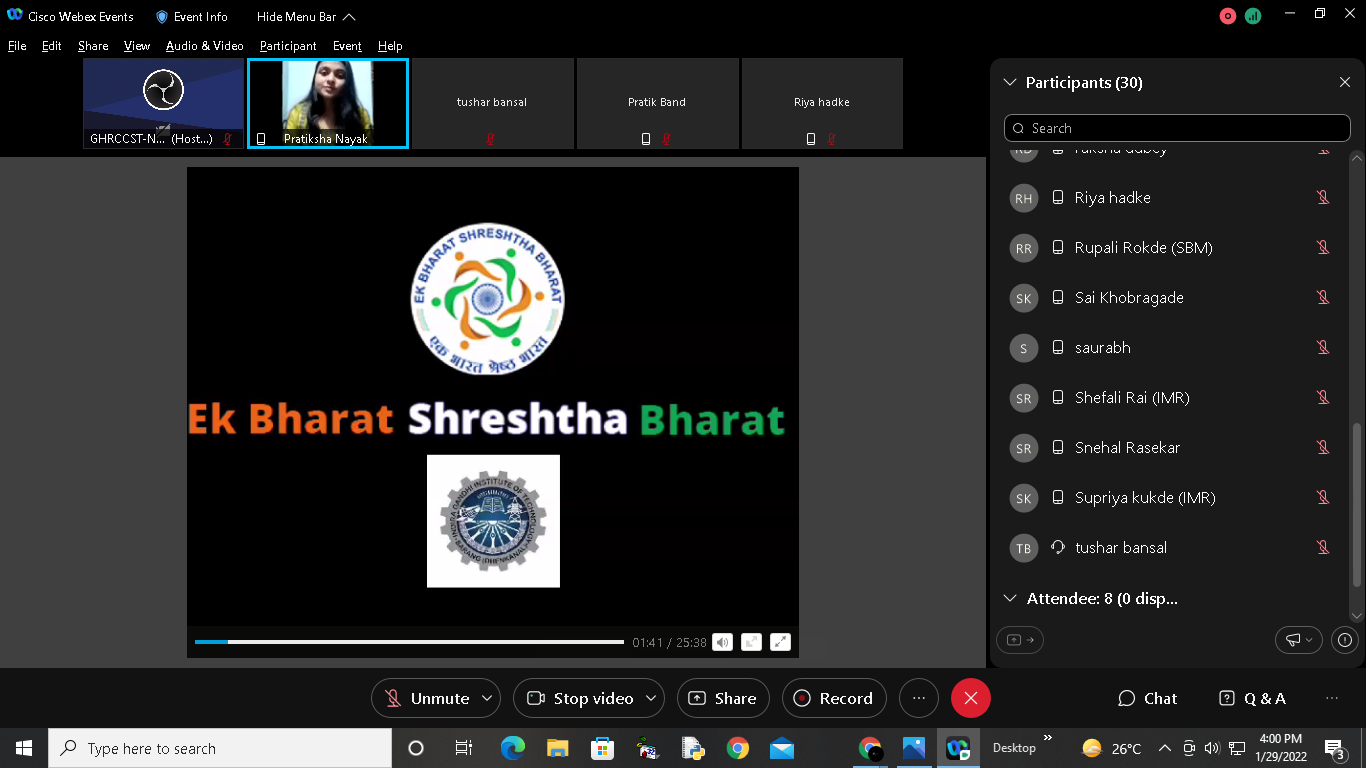Click the TB avatar for tushar bansal
This screenshot has height=768, width=1366.
click(x=1023, y=548)
